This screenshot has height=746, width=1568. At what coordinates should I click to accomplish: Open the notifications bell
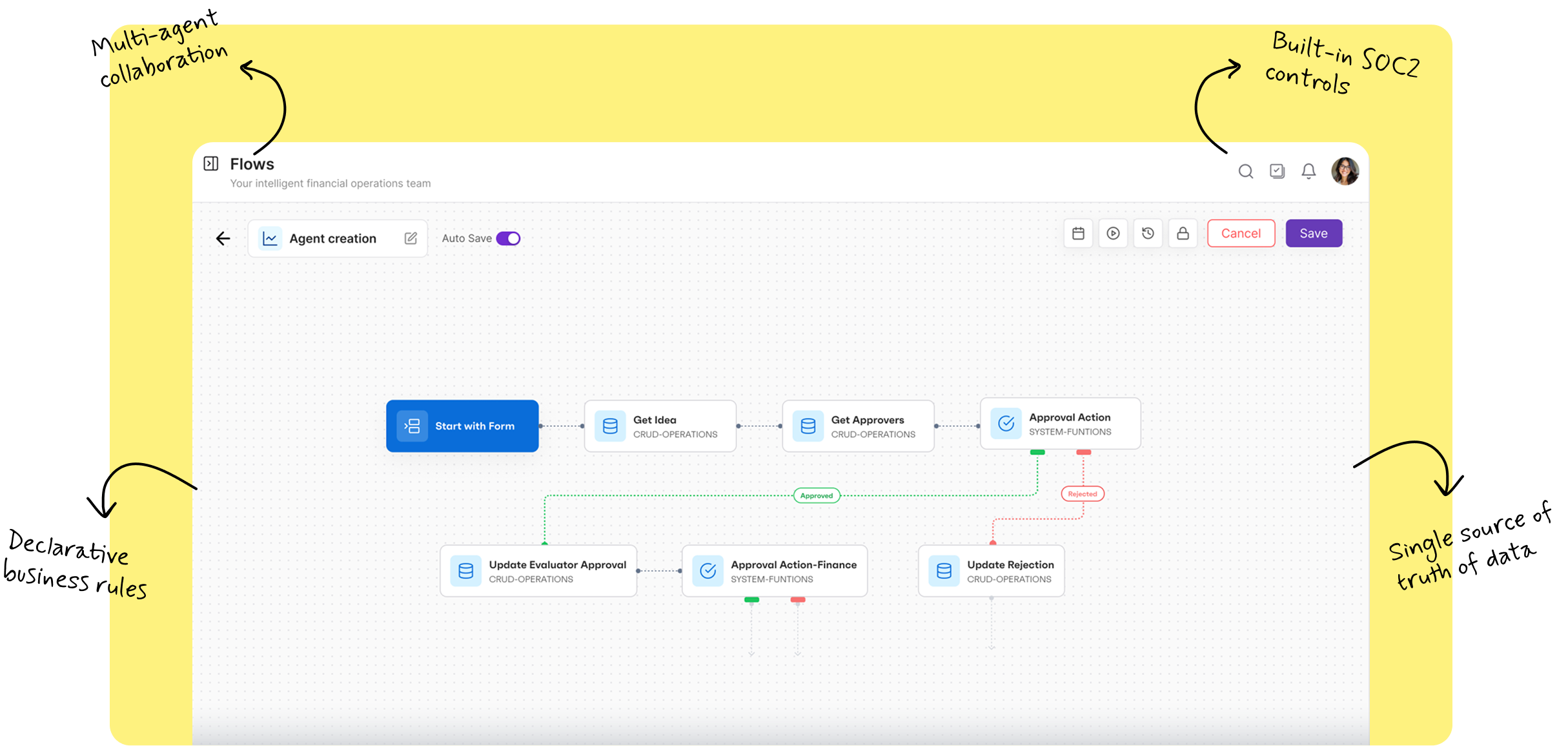point(1308,171)
